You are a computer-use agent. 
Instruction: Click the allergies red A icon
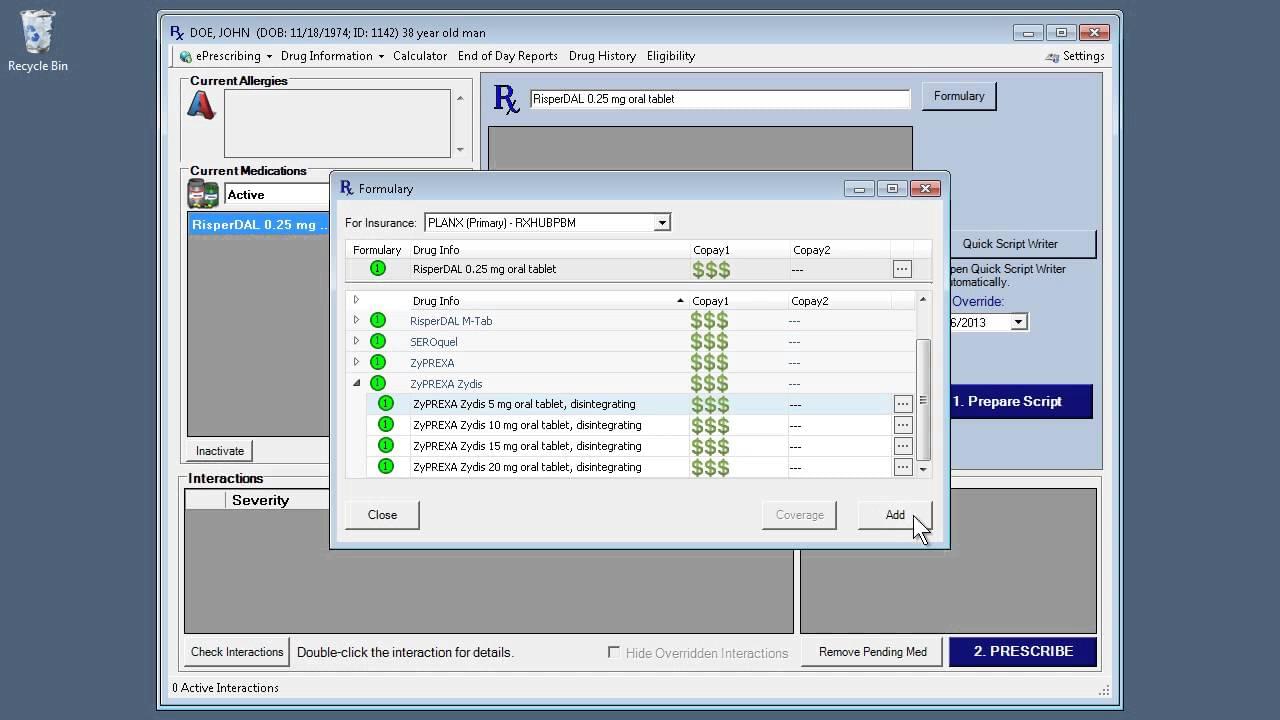click(x=201, y=105)
